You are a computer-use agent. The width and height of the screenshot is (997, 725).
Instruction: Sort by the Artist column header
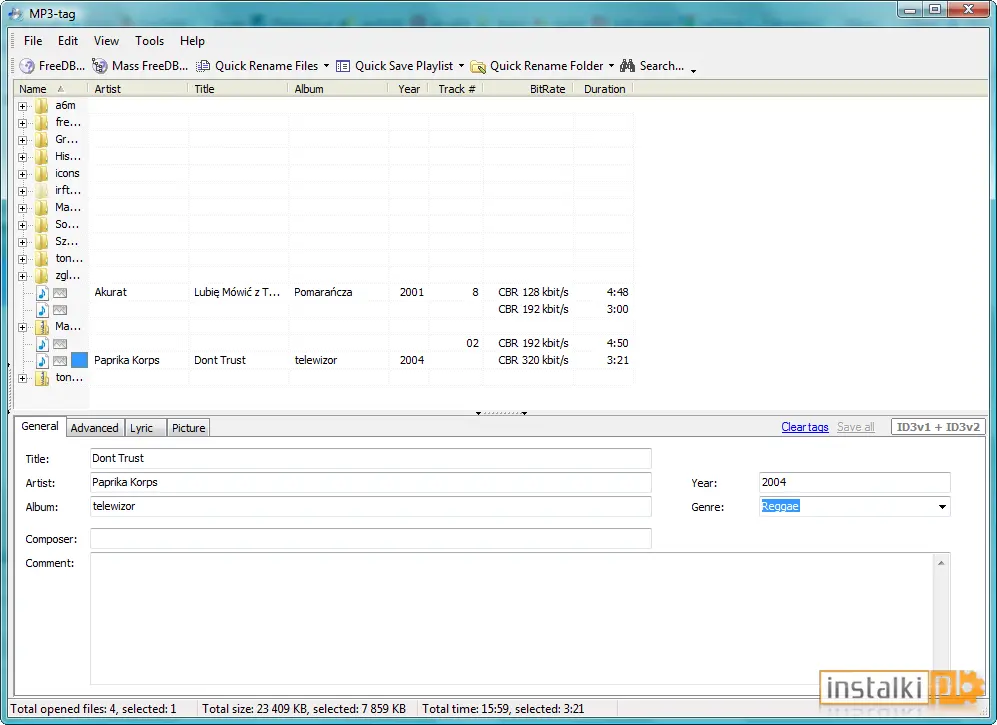(138, 89)
